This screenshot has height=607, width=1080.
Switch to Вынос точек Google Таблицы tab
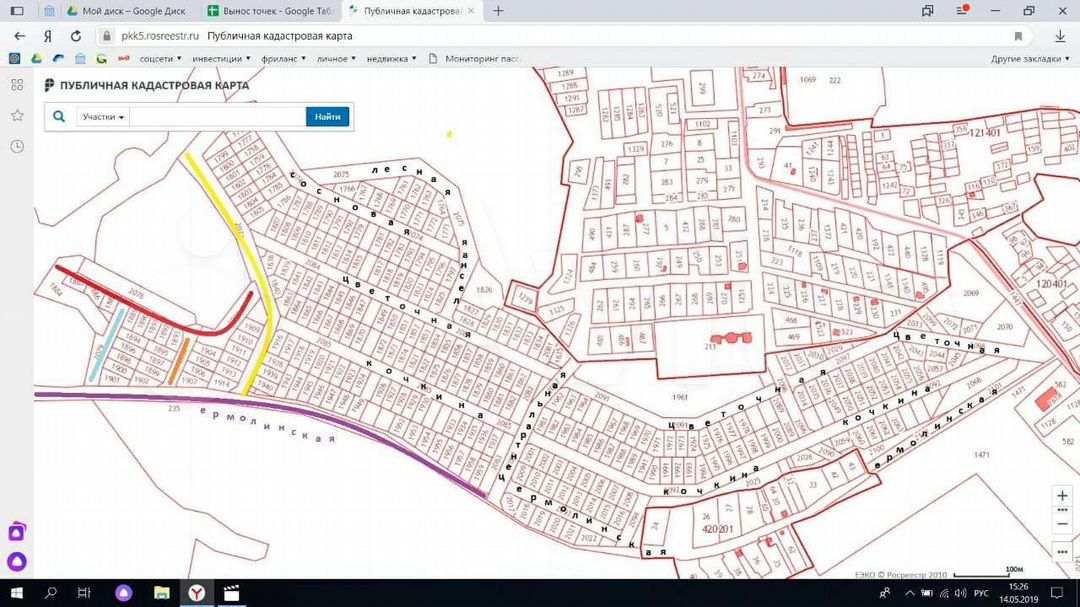(267, 11)
